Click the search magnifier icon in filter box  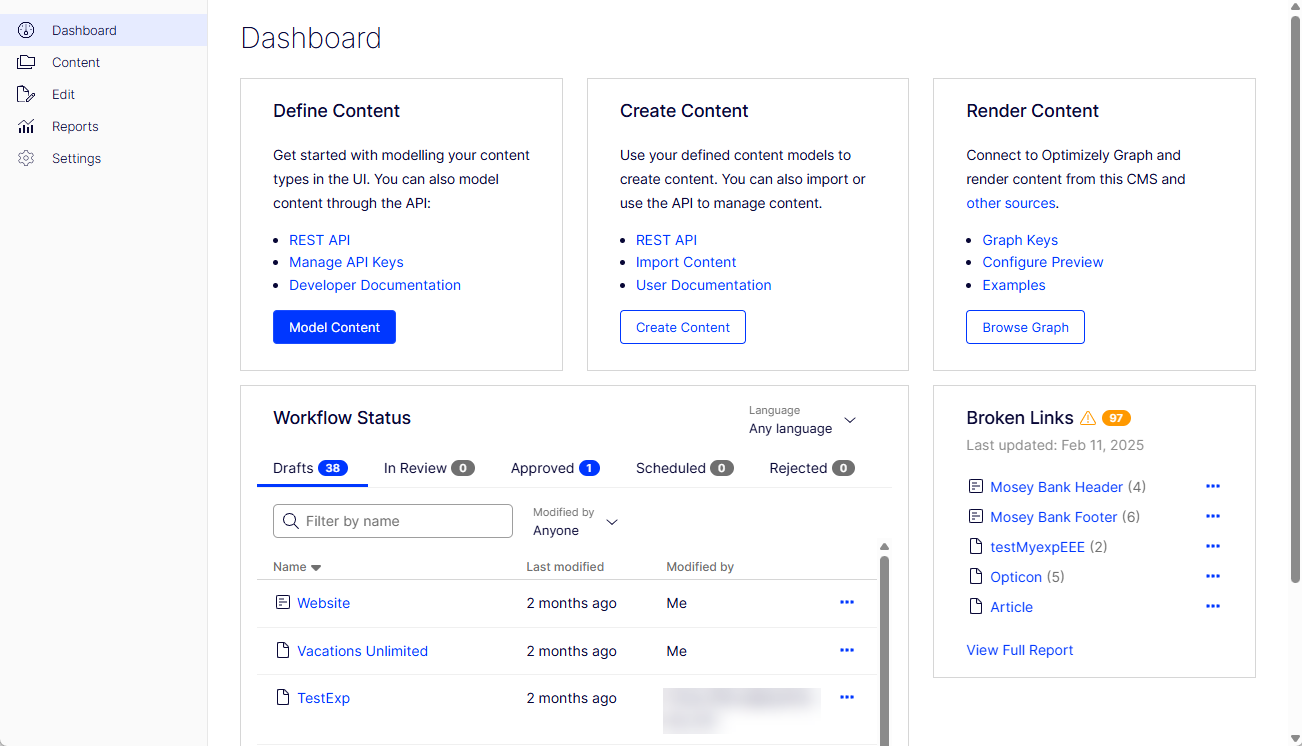pyautogui.click(x=291, y=521)
